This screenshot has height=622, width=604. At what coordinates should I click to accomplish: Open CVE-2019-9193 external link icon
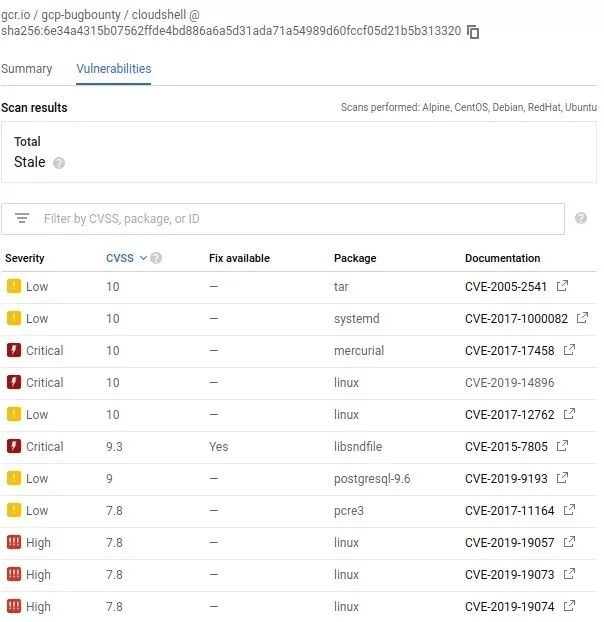click(x=562, y=478)
